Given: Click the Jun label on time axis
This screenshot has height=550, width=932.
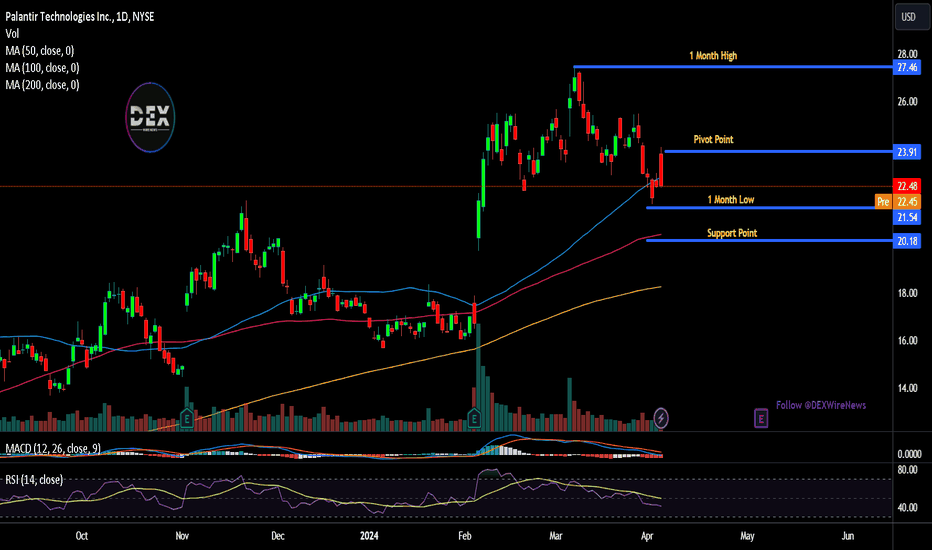Looking at the screenshot, I should click(848, 536).
